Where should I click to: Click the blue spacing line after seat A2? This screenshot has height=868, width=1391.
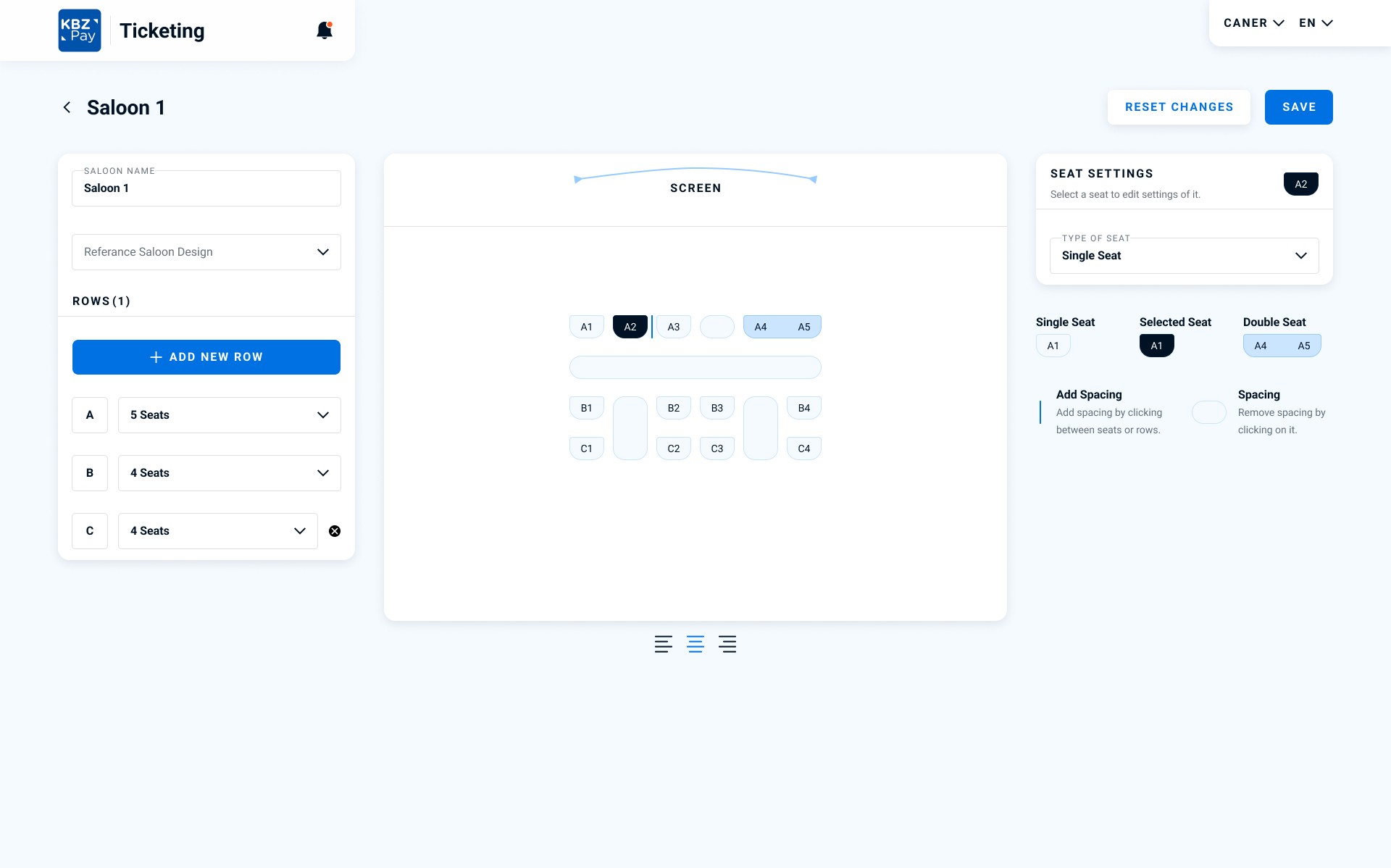652,327
